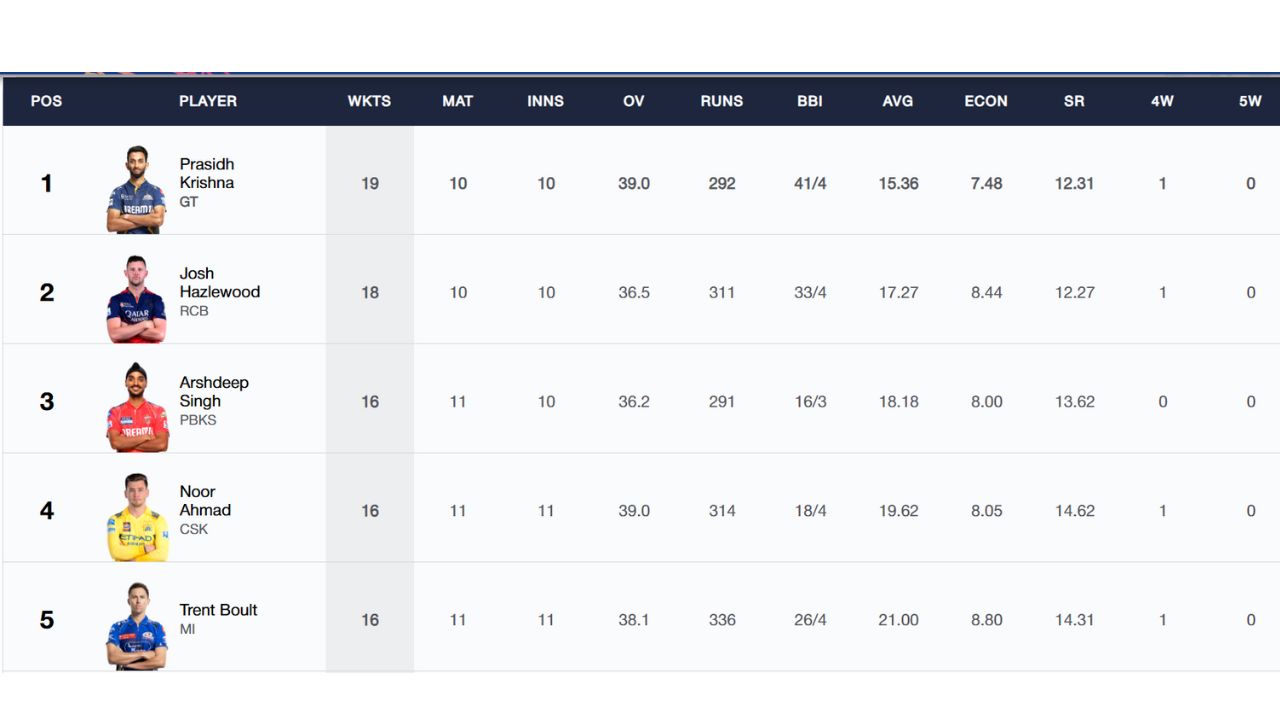
Task: Click the RUNS column header
Action: pos(722,101)
